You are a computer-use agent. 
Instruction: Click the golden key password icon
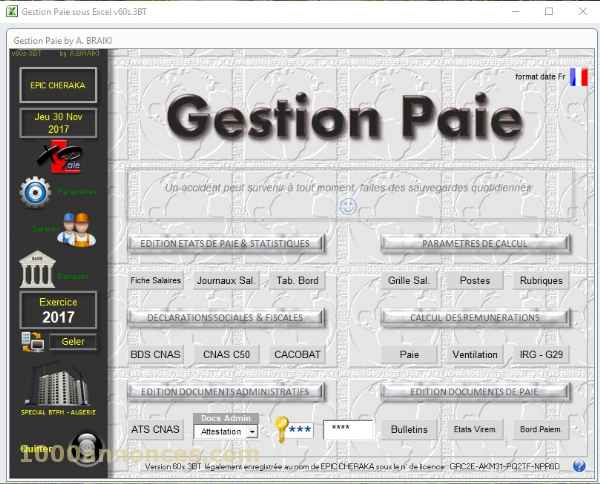tap(281, 429)
